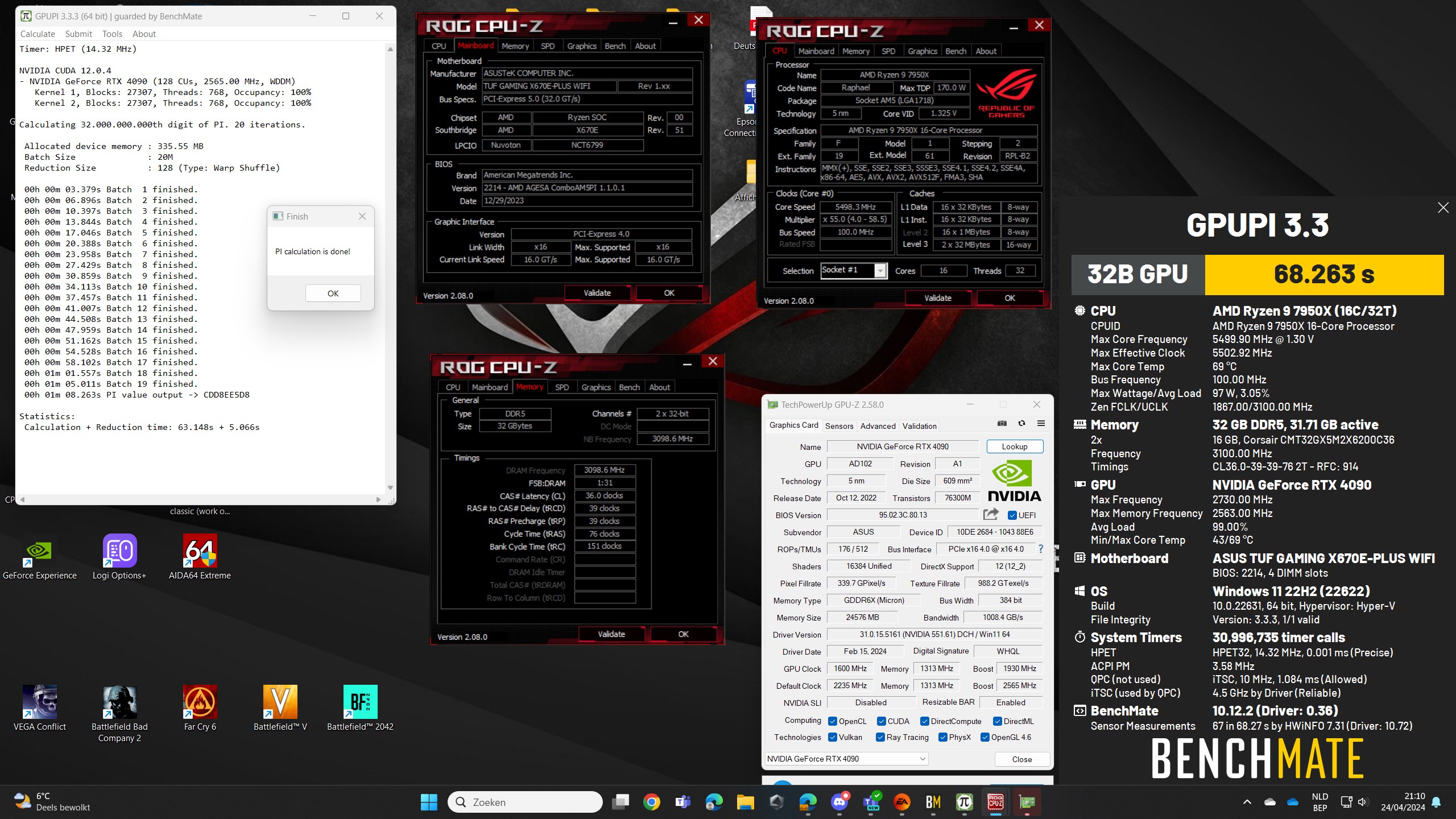The width and height of the screenshot is (1456, 819).
Task: Click the GPUPI horizontal scrollbar right arrow
Action: pyautogui.click(x=378, y=499)
